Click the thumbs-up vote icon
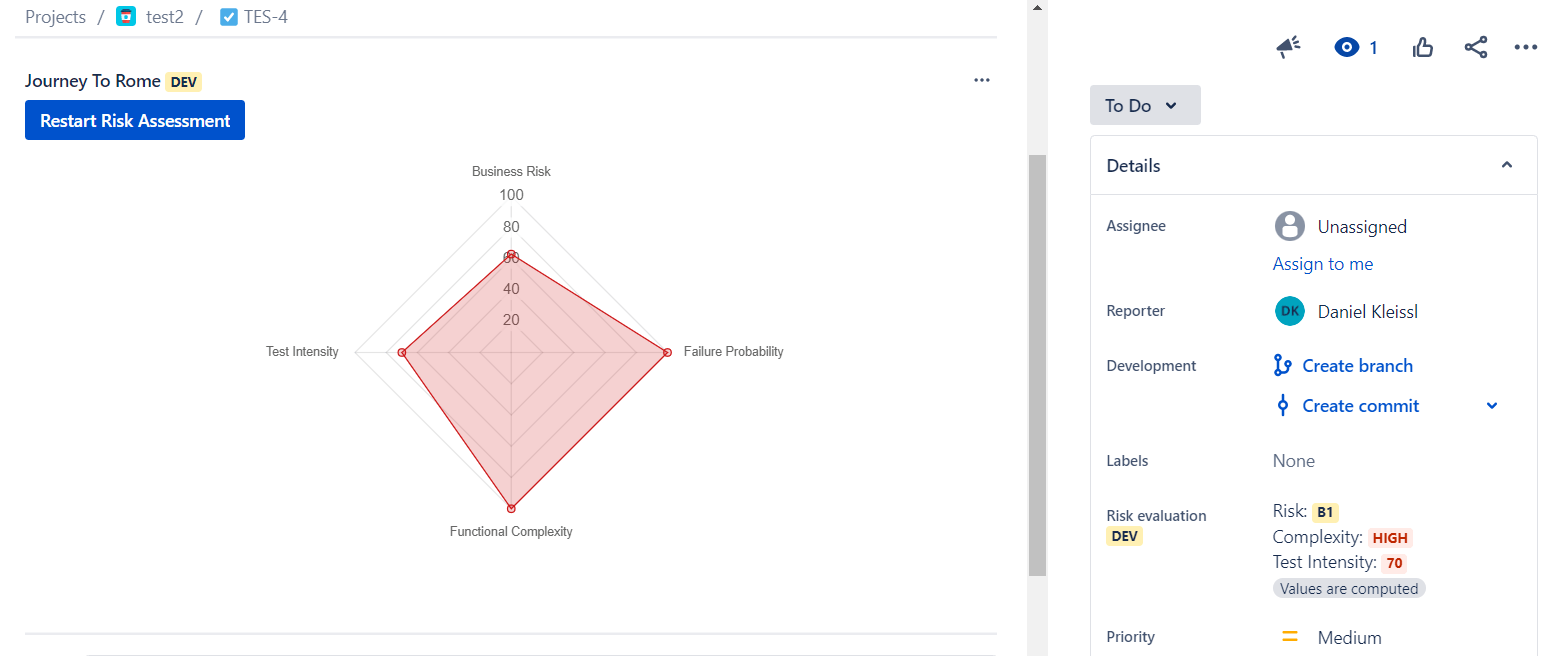The height and width of the screenshot is (656, 1545). pyautogui.click(x=1423, y=47)
